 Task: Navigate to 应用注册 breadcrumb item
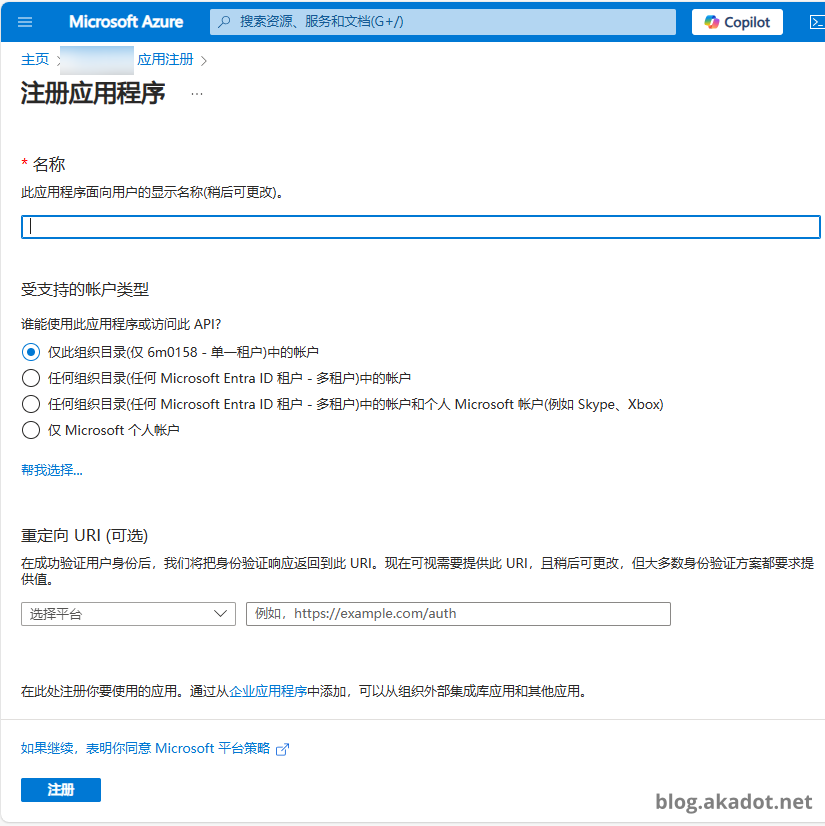tap(165, 60)
